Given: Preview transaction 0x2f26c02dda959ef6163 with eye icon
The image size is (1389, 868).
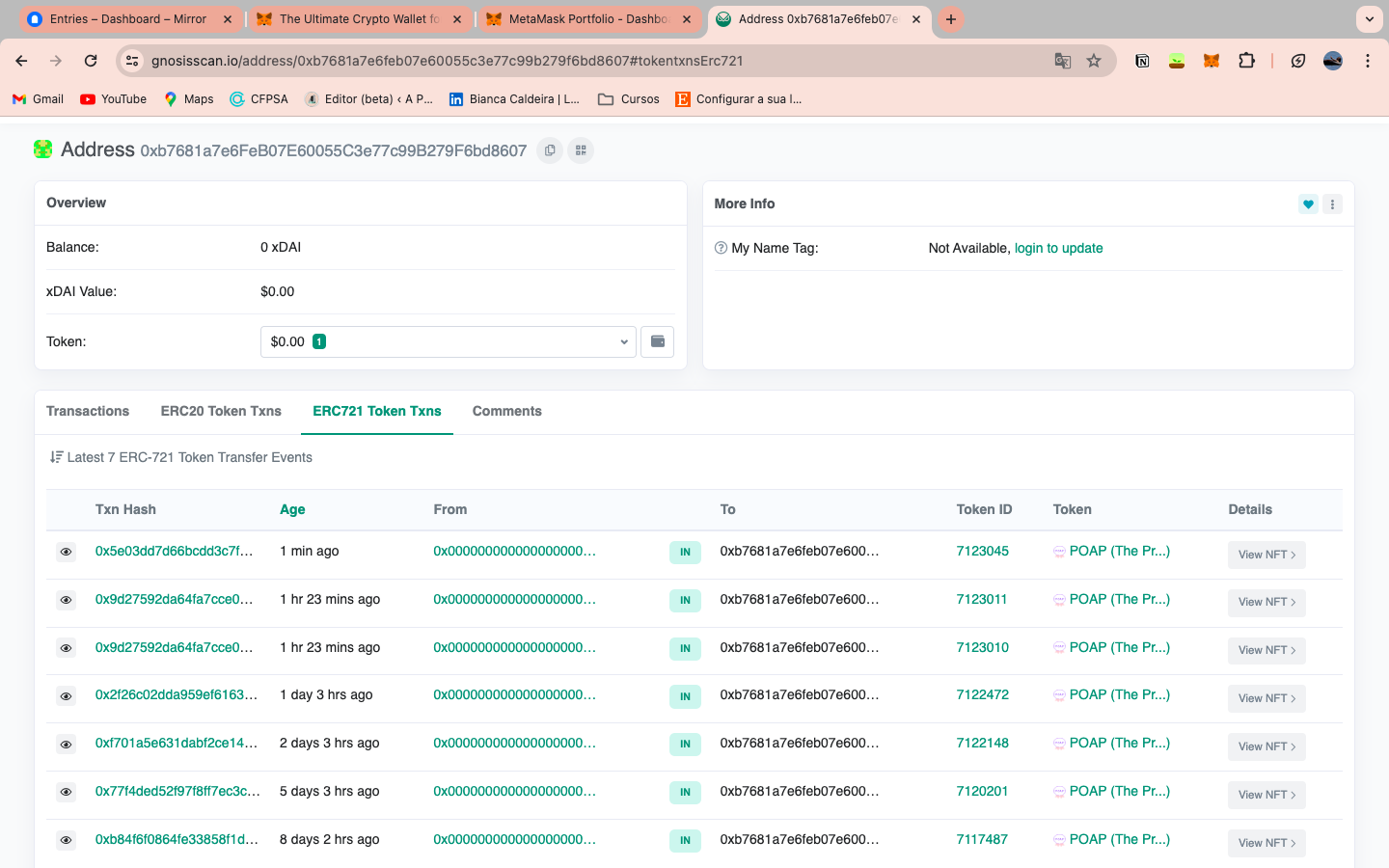Looking at the screenshot, I should [x=66, y=695].
